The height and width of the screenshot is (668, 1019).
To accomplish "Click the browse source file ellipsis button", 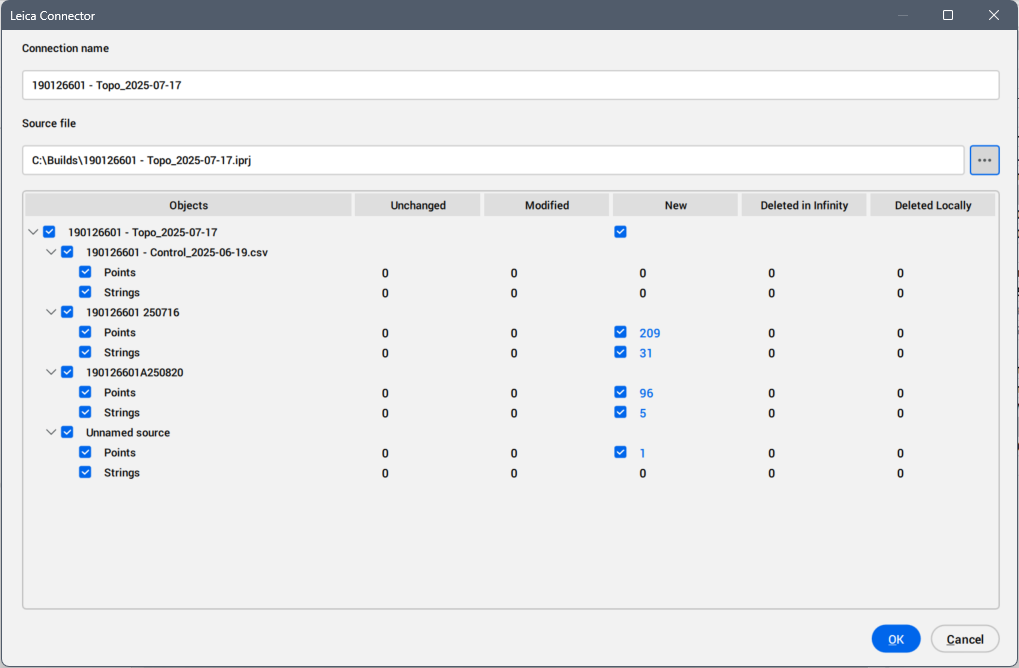I will coord(984,160).
